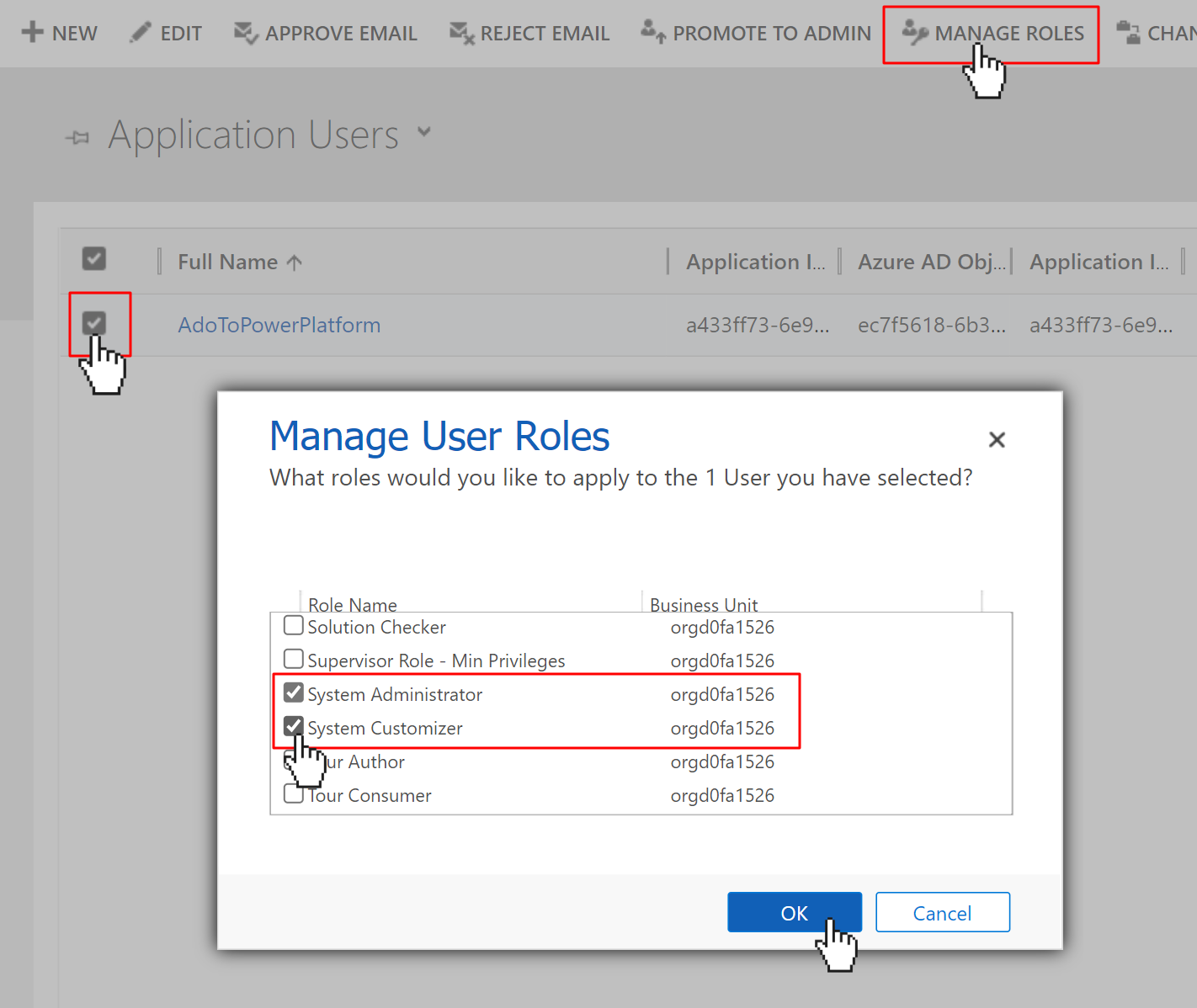Click the Tour Consumer role name

pyautogui.click(x=370, y=795)
